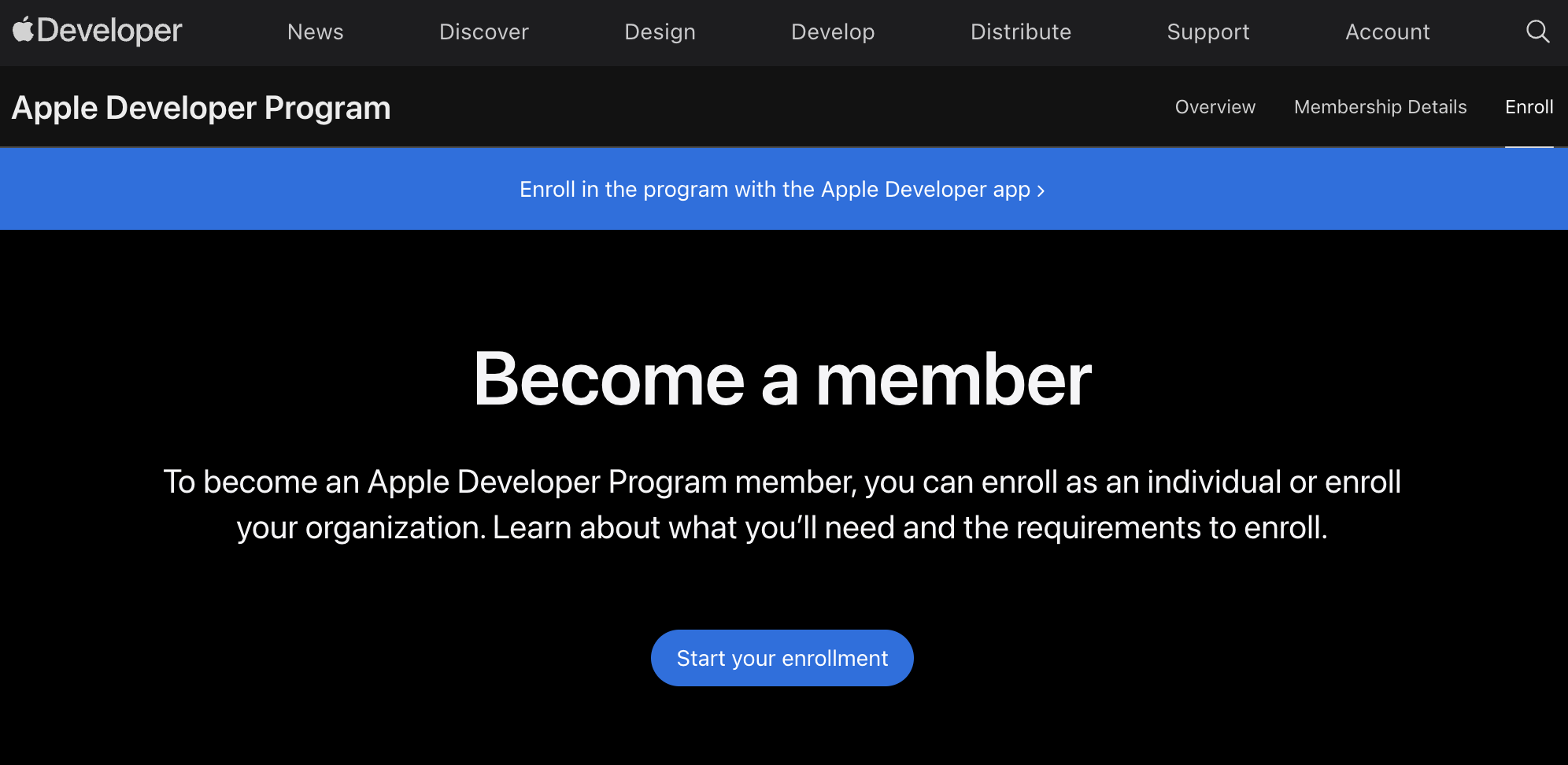Select Develop in the top navigation

click(832, 32)
